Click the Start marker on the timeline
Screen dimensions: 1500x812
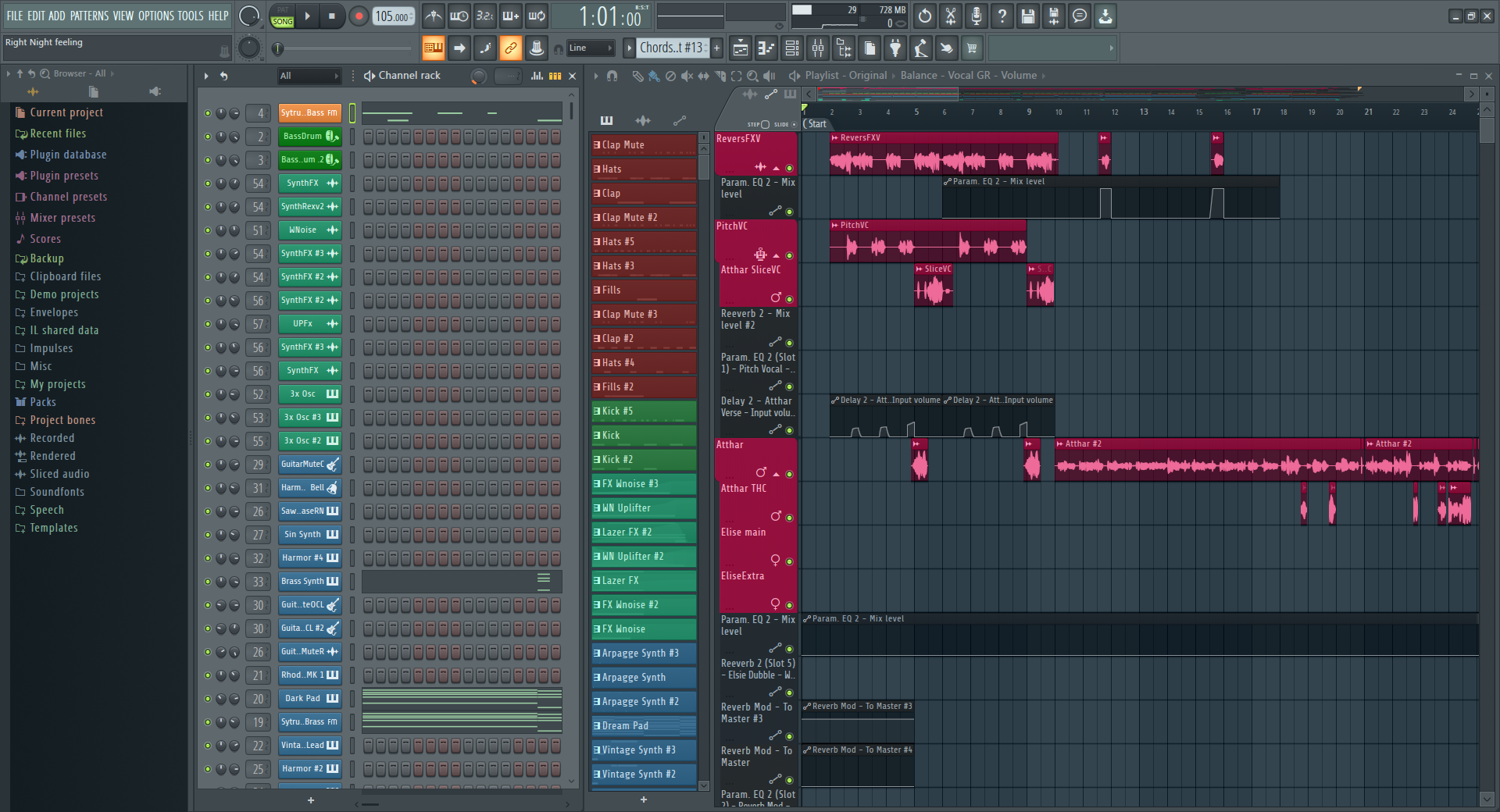[816, 124]
